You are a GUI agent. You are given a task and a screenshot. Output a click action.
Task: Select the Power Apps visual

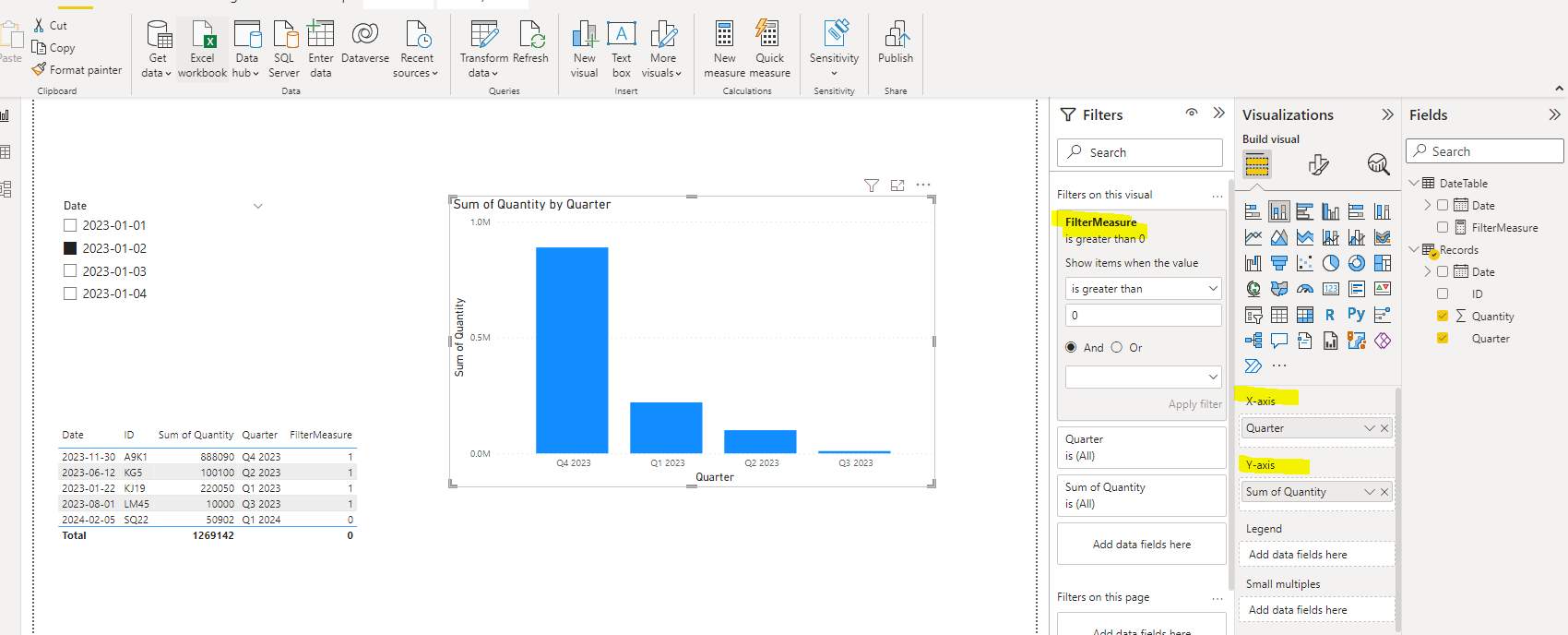pos(1382,341)
